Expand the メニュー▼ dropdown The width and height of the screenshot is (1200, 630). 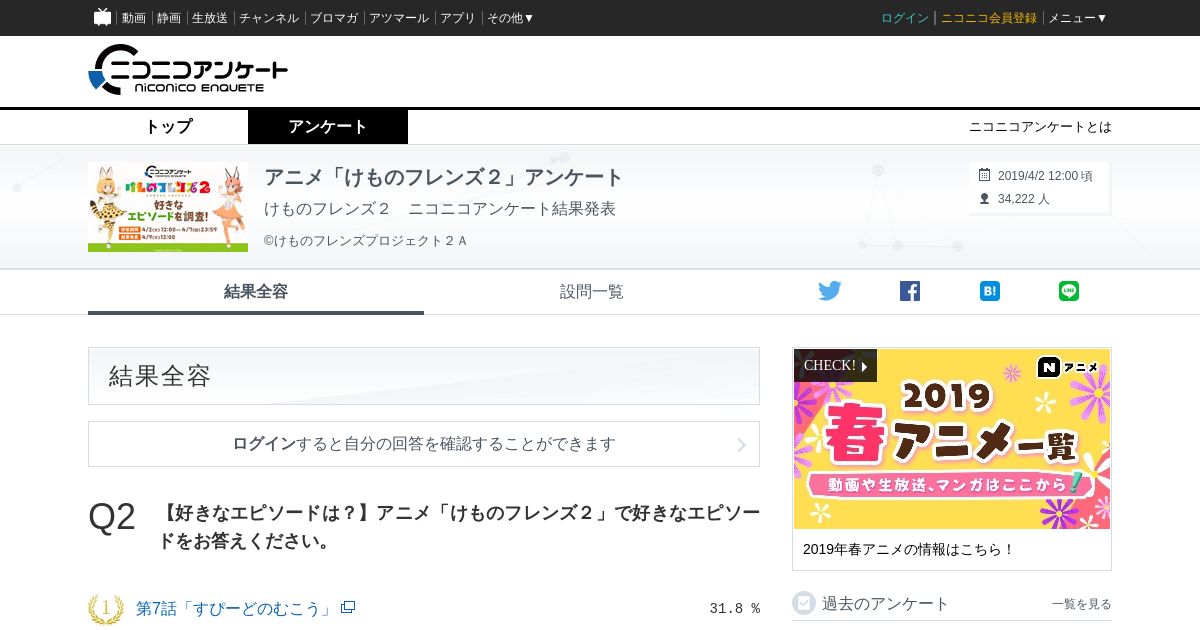pyautogui.click(x=1078, y=18)
